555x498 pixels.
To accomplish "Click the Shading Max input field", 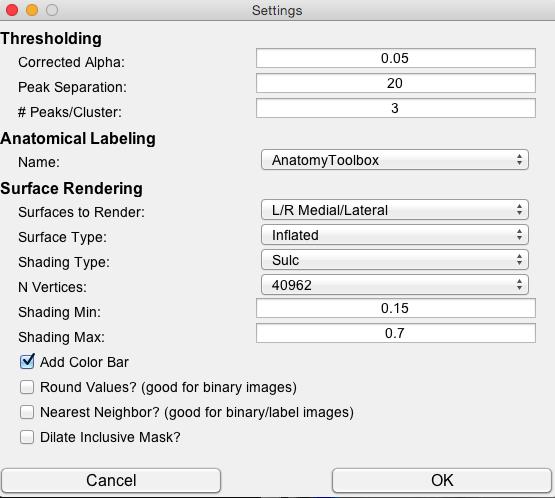I will pos(395,333).
